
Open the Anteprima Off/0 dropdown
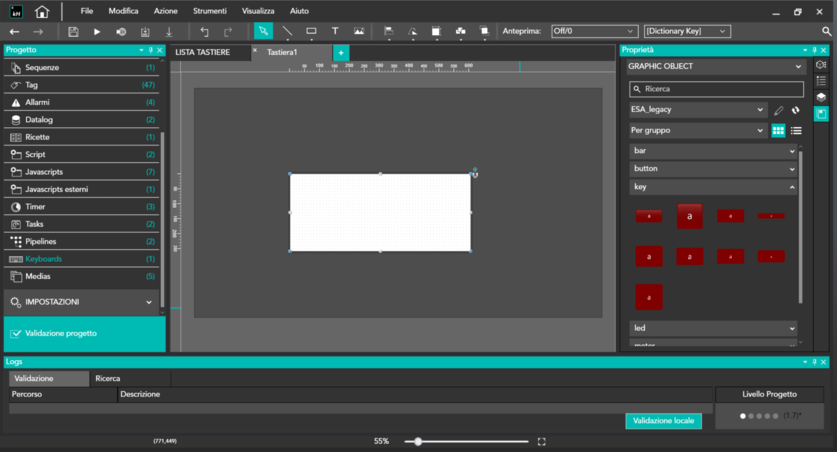click(x=595, y=31)
